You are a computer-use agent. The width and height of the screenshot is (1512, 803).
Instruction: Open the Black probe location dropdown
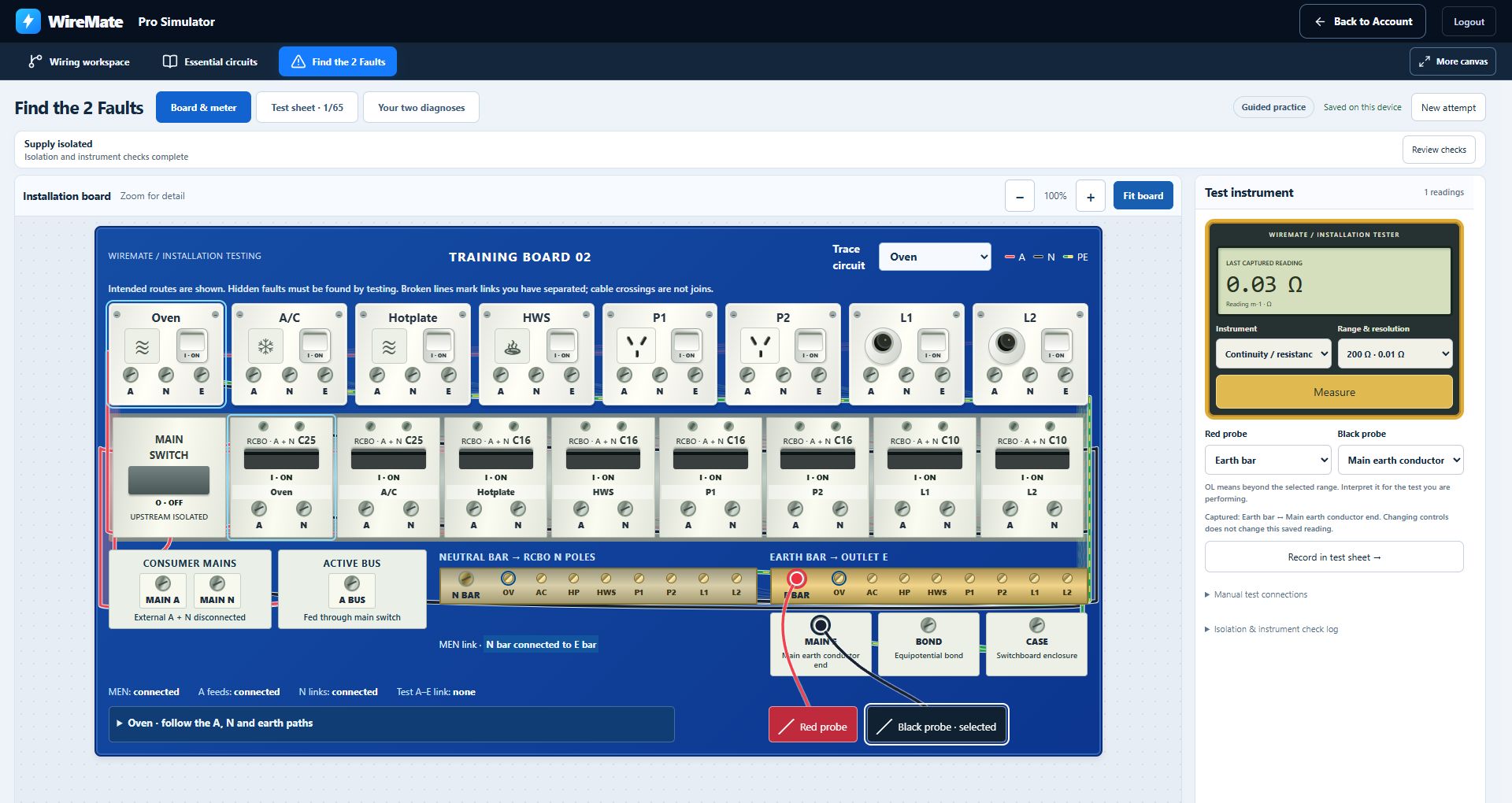tap(1400, 461)
